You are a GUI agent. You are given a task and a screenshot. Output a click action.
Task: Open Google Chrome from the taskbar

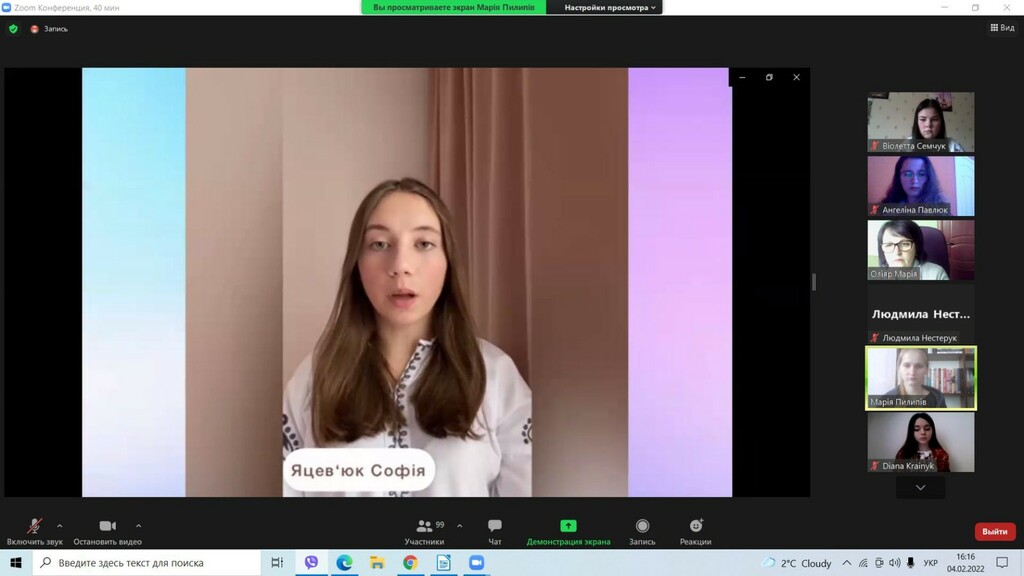point(410,563)
